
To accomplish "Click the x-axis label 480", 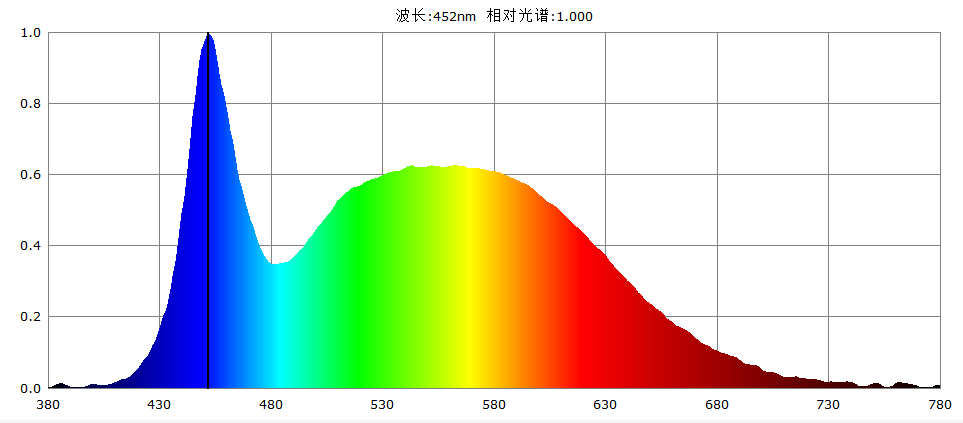I will [271, 405].
